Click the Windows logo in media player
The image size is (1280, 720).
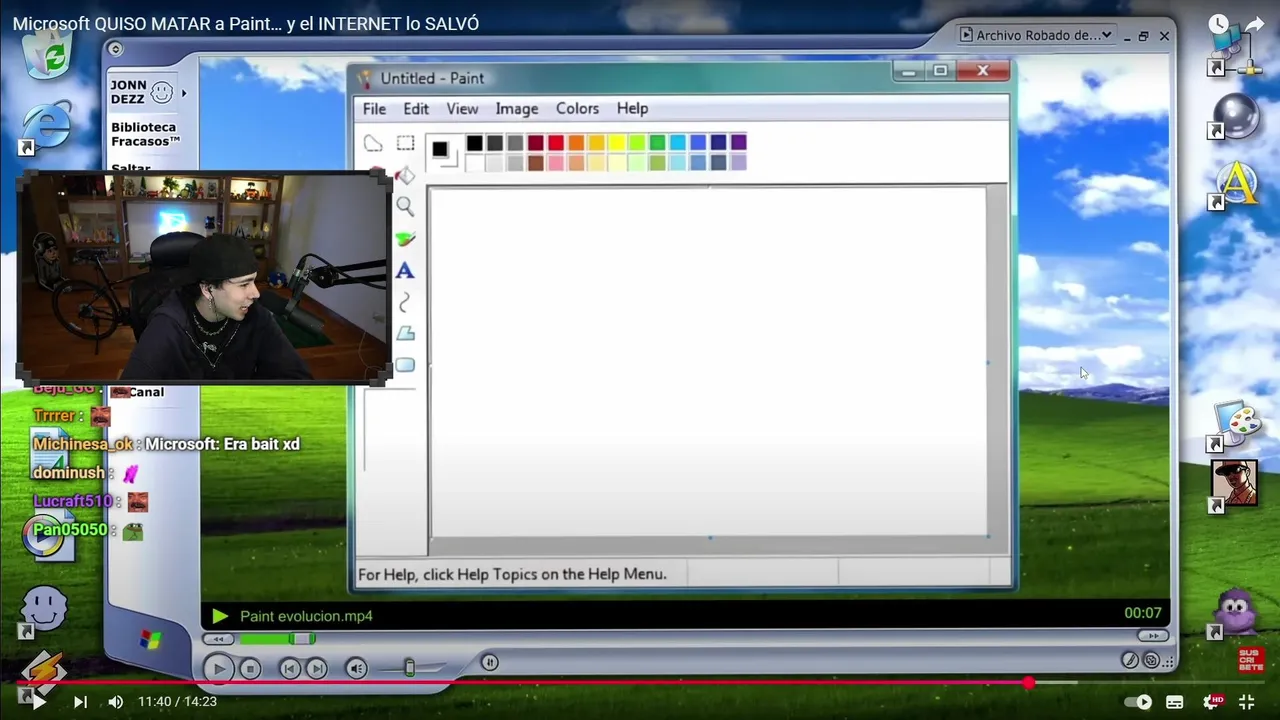pyautogui.click(x=150, y=638)
